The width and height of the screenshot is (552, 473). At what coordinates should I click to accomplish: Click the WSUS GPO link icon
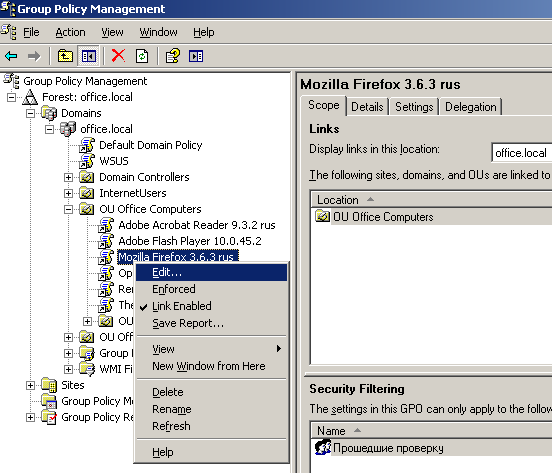pos(87,161)
